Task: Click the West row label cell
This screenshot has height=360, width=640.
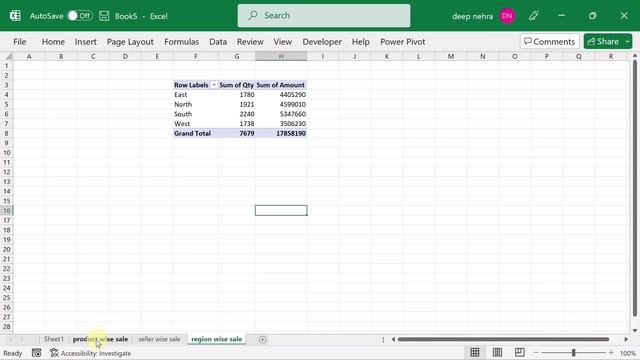Action: [x=196, y=124]
